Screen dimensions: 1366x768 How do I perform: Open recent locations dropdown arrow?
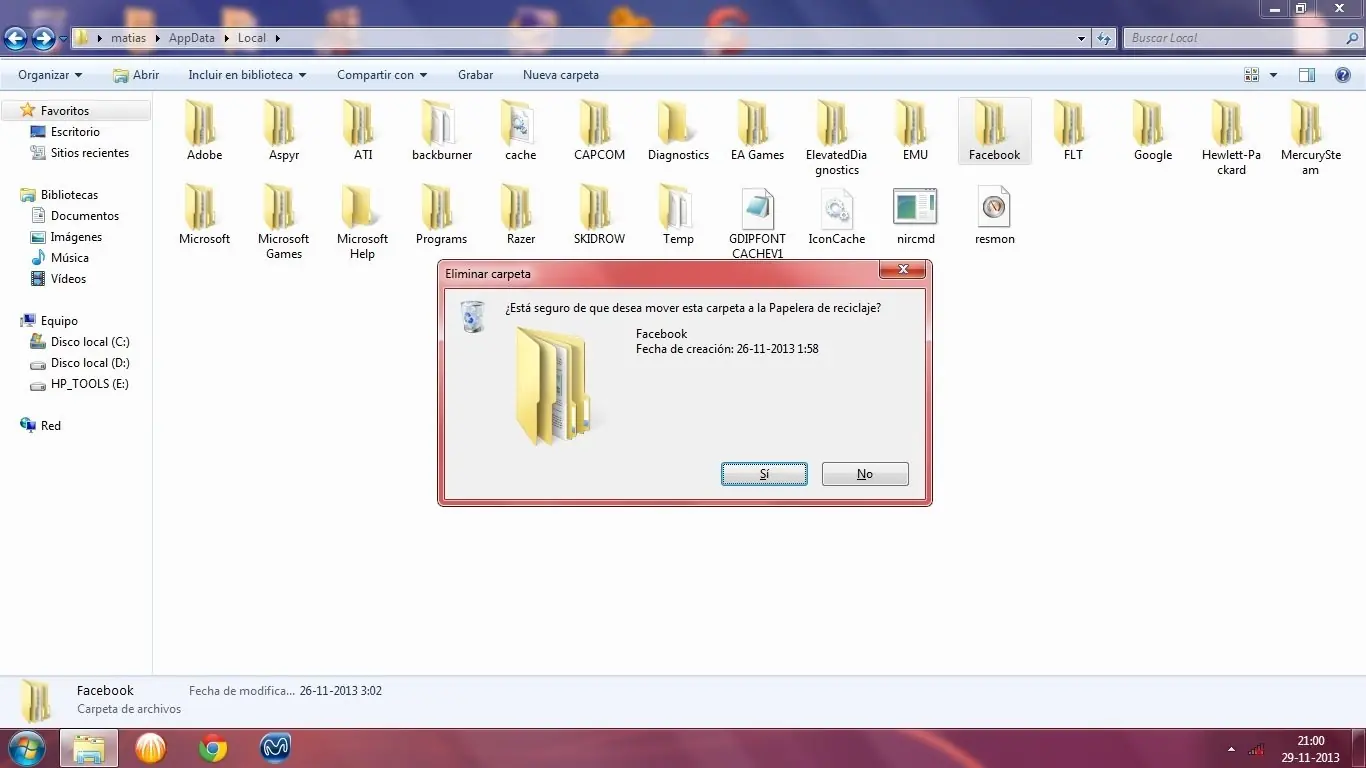pyautogui.click(x=64, y=39)
